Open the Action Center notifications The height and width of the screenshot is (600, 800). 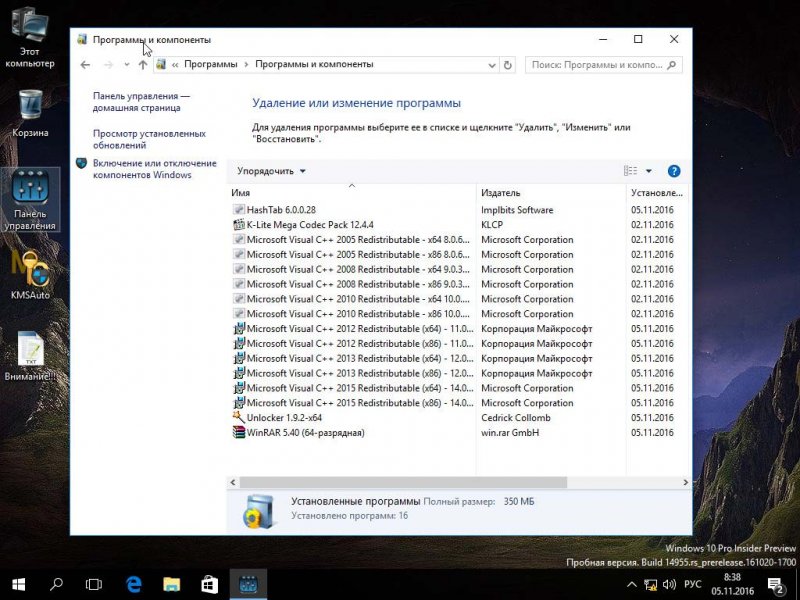[x=776, y=585]
